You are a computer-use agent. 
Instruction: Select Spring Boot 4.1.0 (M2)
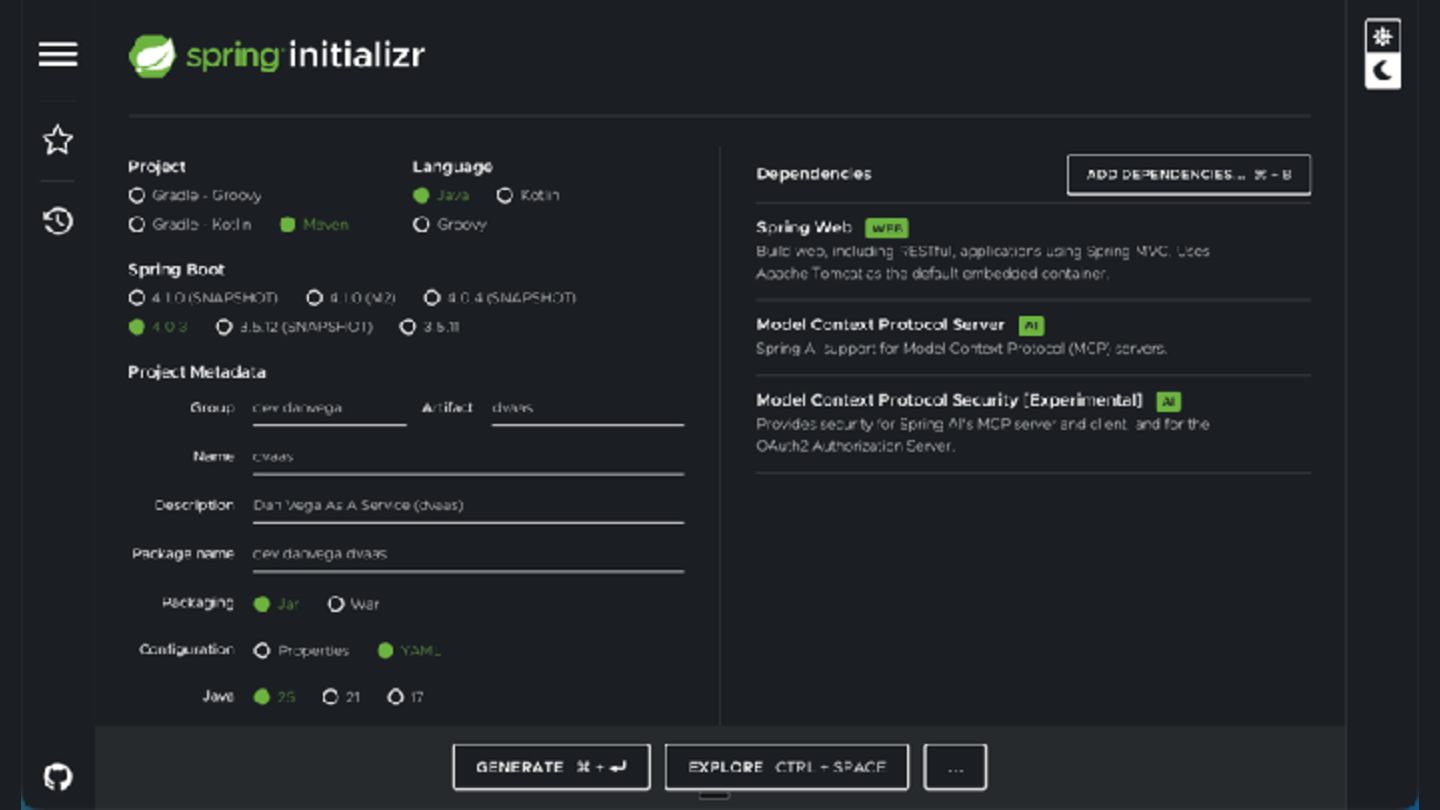[351, 298]
